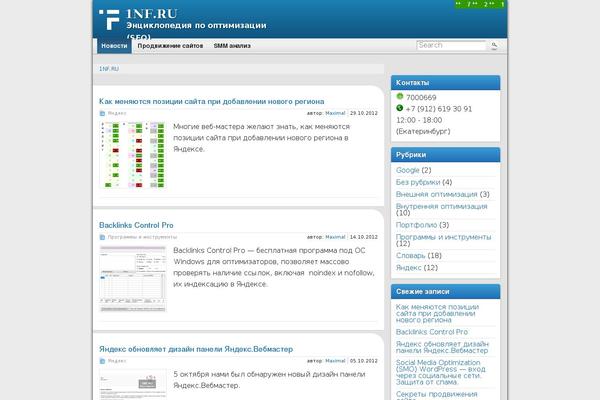Image resolution: width=600 pixels, height=400 pixels.
Task: Click the ICQ number 7000669
Action: point(421,98)
